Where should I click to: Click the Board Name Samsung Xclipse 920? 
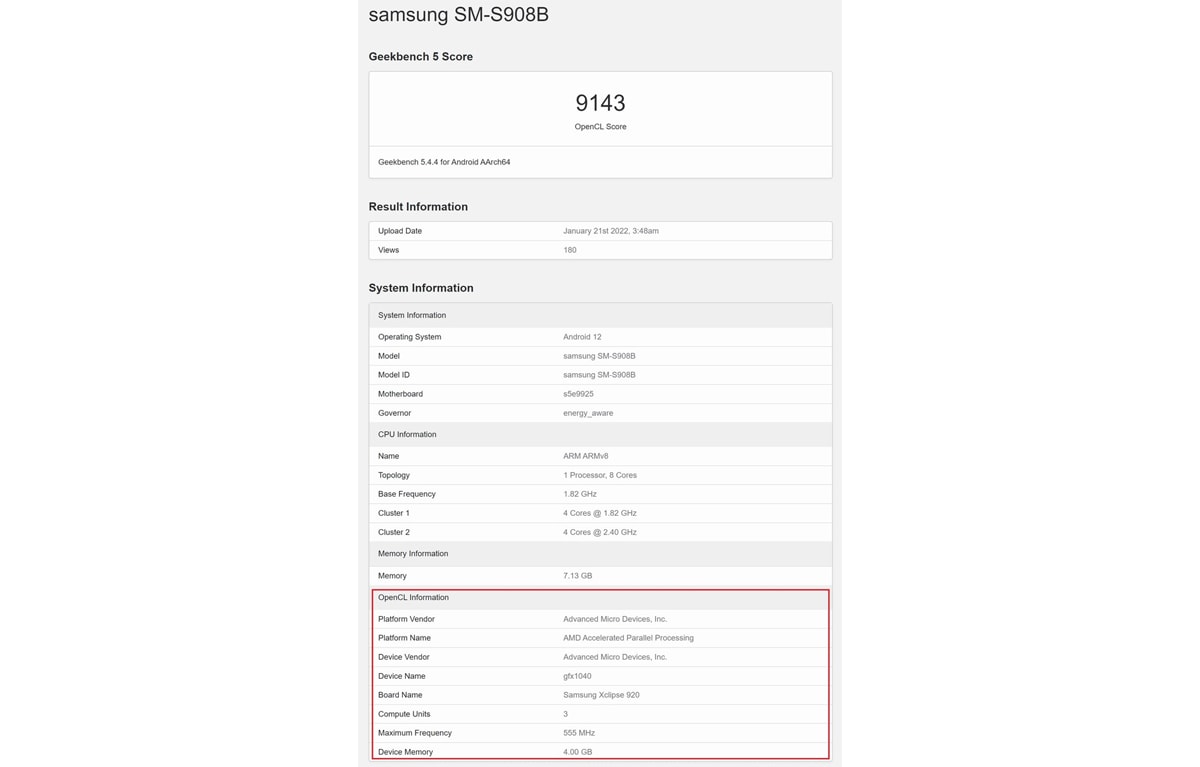pyautogui.click(x=601, y=695)
